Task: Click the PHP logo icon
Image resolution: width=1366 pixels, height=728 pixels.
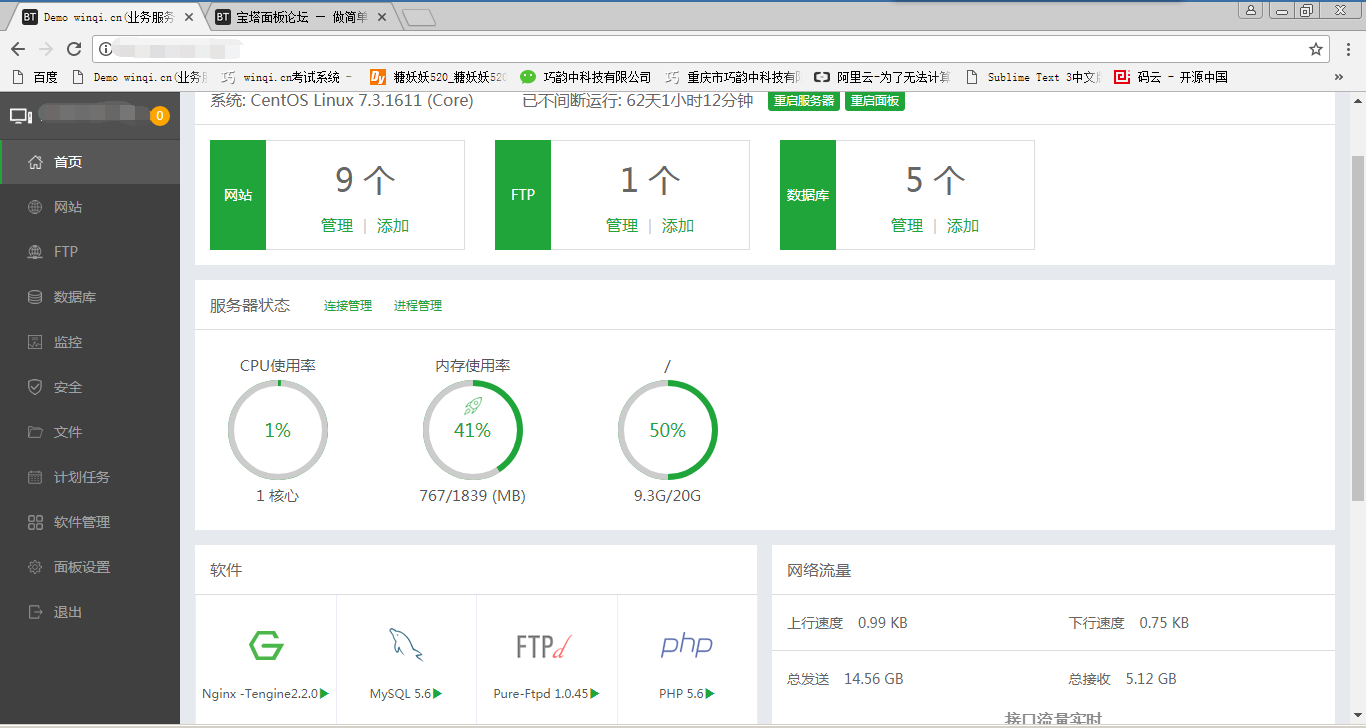Action: tap(687, 645)
